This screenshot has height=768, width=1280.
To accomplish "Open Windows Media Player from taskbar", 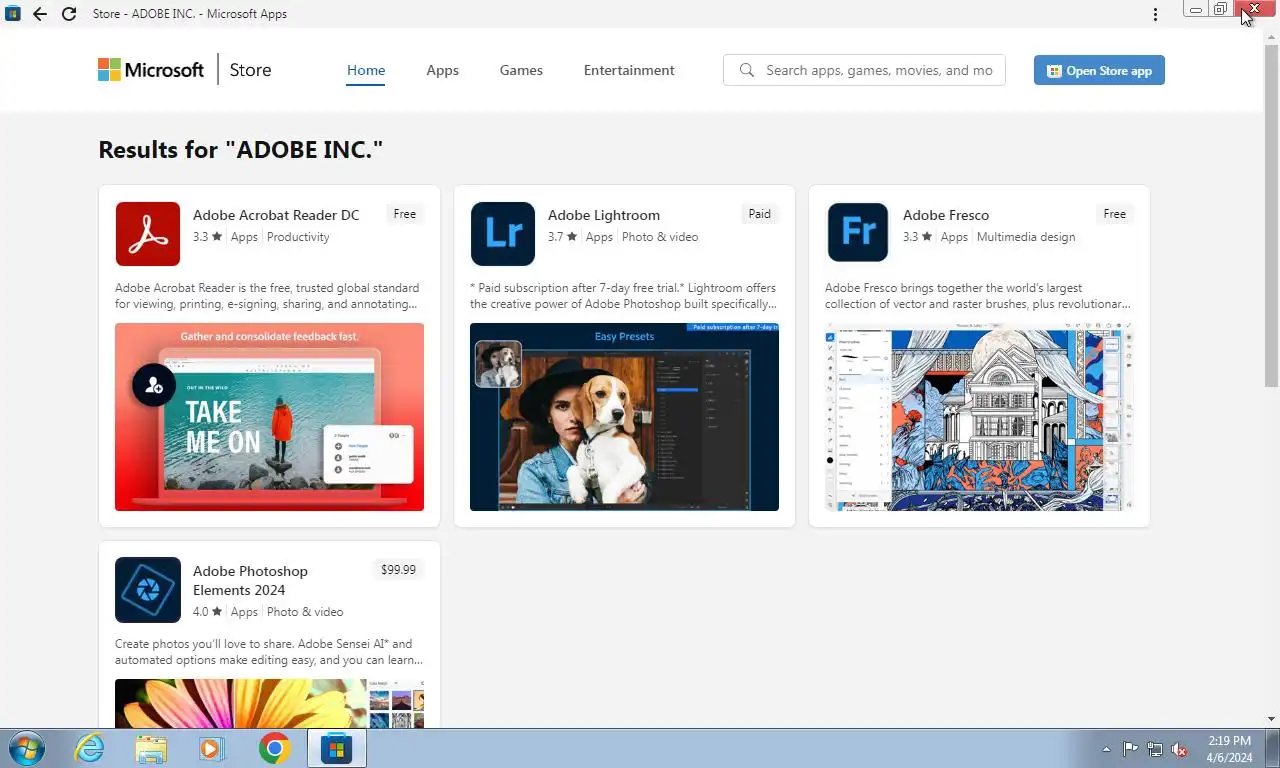I will click(212, 748).
